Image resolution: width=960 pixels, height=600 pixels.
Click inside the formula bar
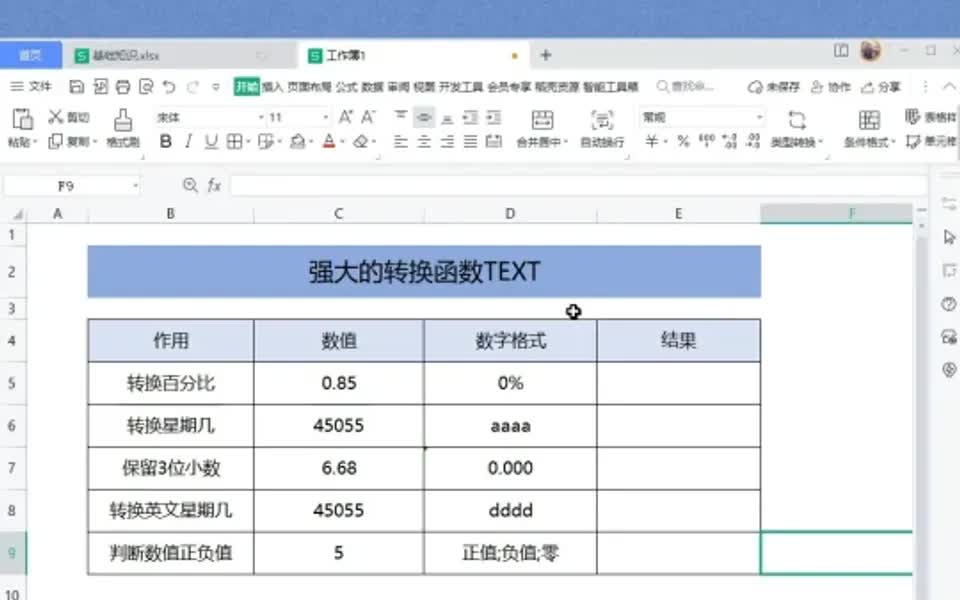pyautogui.click(x=500, y=186)
